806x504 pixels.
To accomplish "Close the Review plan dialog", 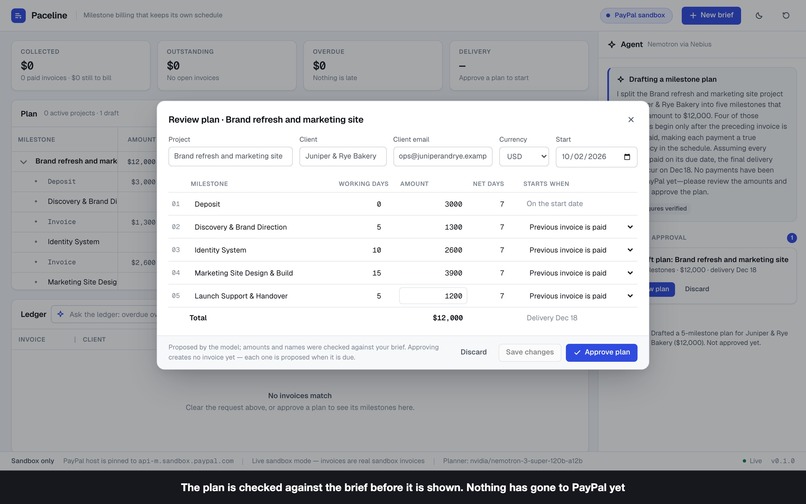I will coord(631,119).
